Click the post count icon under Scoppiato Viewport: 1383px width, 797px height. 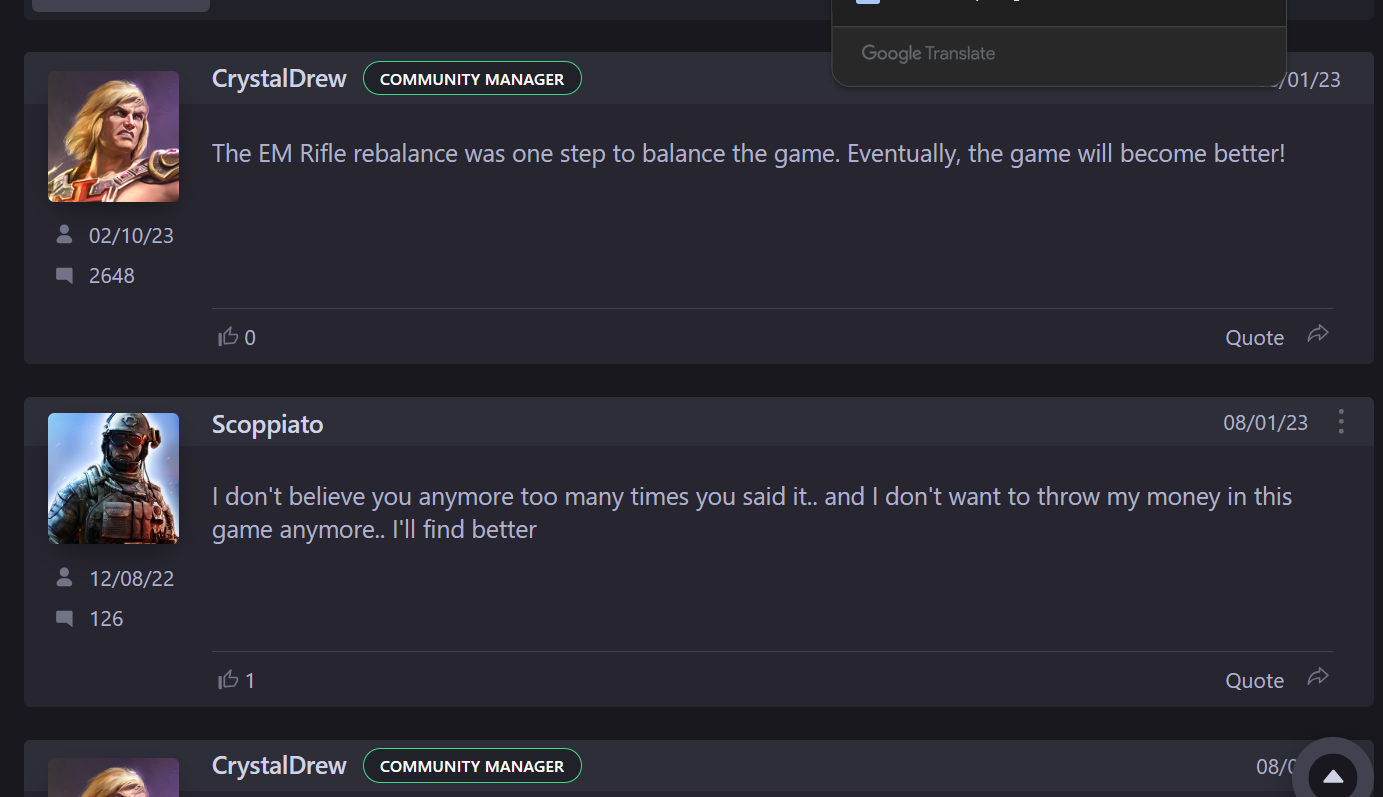[65, 619]
